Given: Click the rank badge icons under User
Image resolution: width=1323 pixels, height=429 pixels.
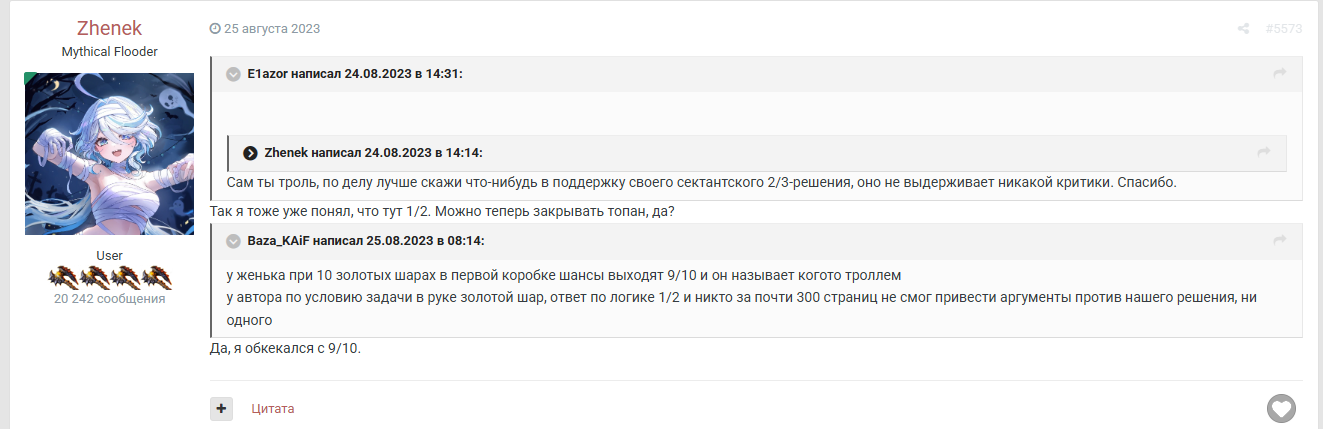Looking at the screenshot, I should tap(110, 277).
